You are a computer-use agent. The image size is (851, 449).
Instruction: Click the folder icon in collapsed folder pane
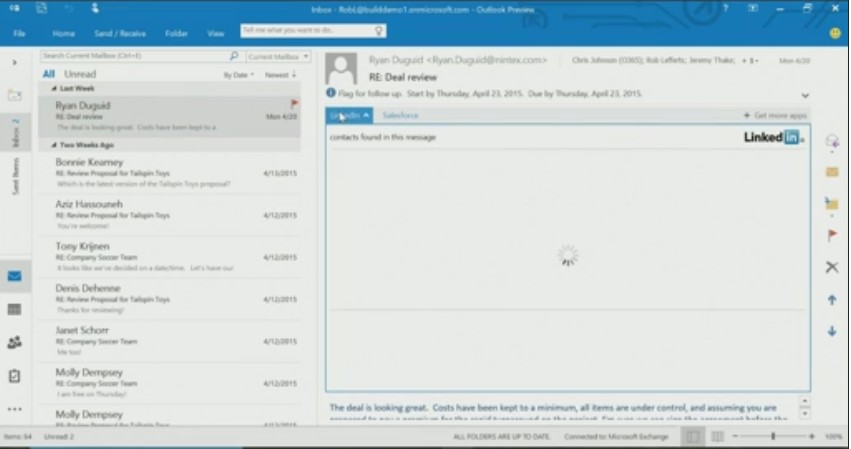click(x=15, y=96)
